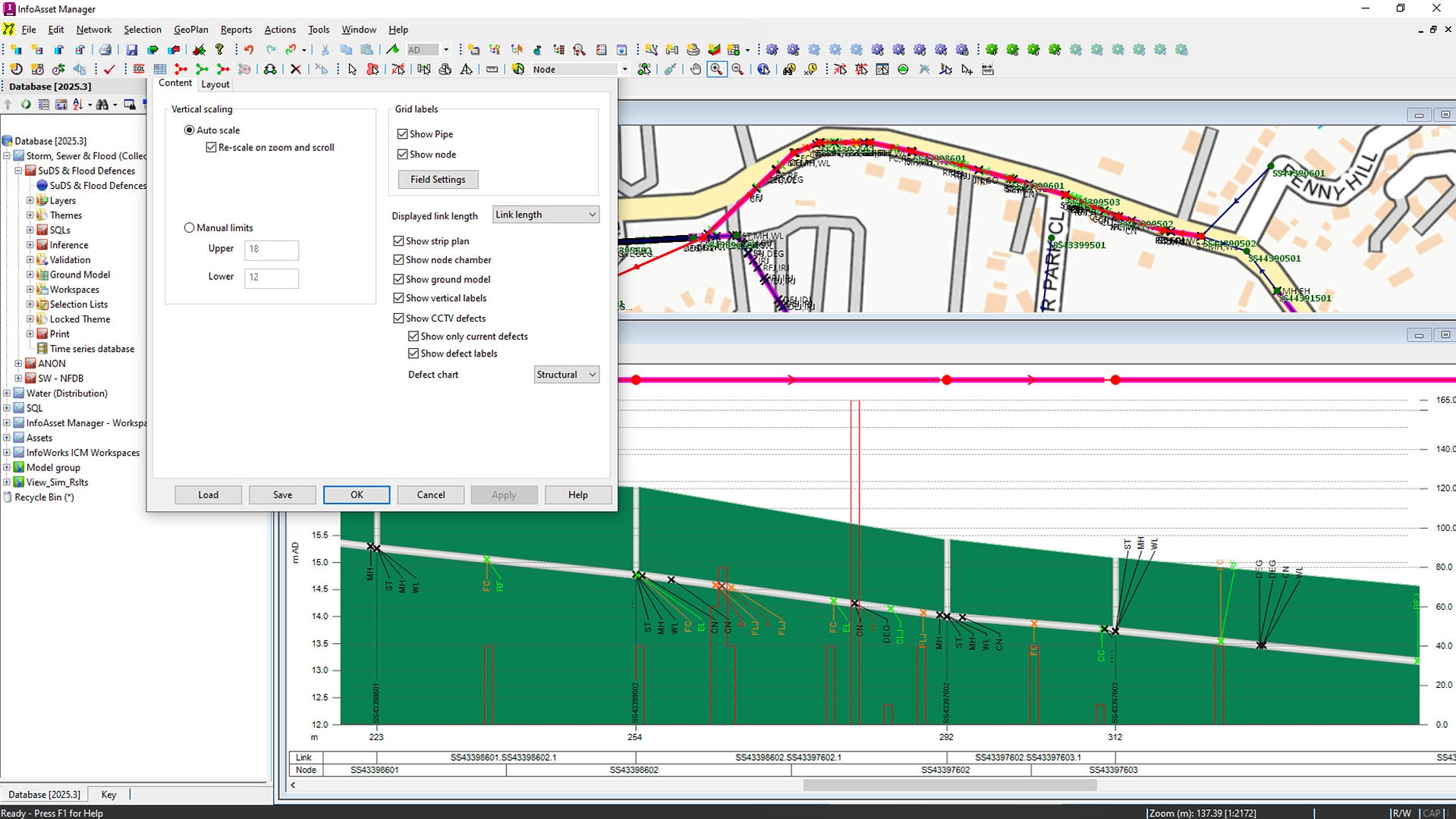Click the OK button in the dialog
The width and height of the screenshot is (1456, 819).
point(357,495)
